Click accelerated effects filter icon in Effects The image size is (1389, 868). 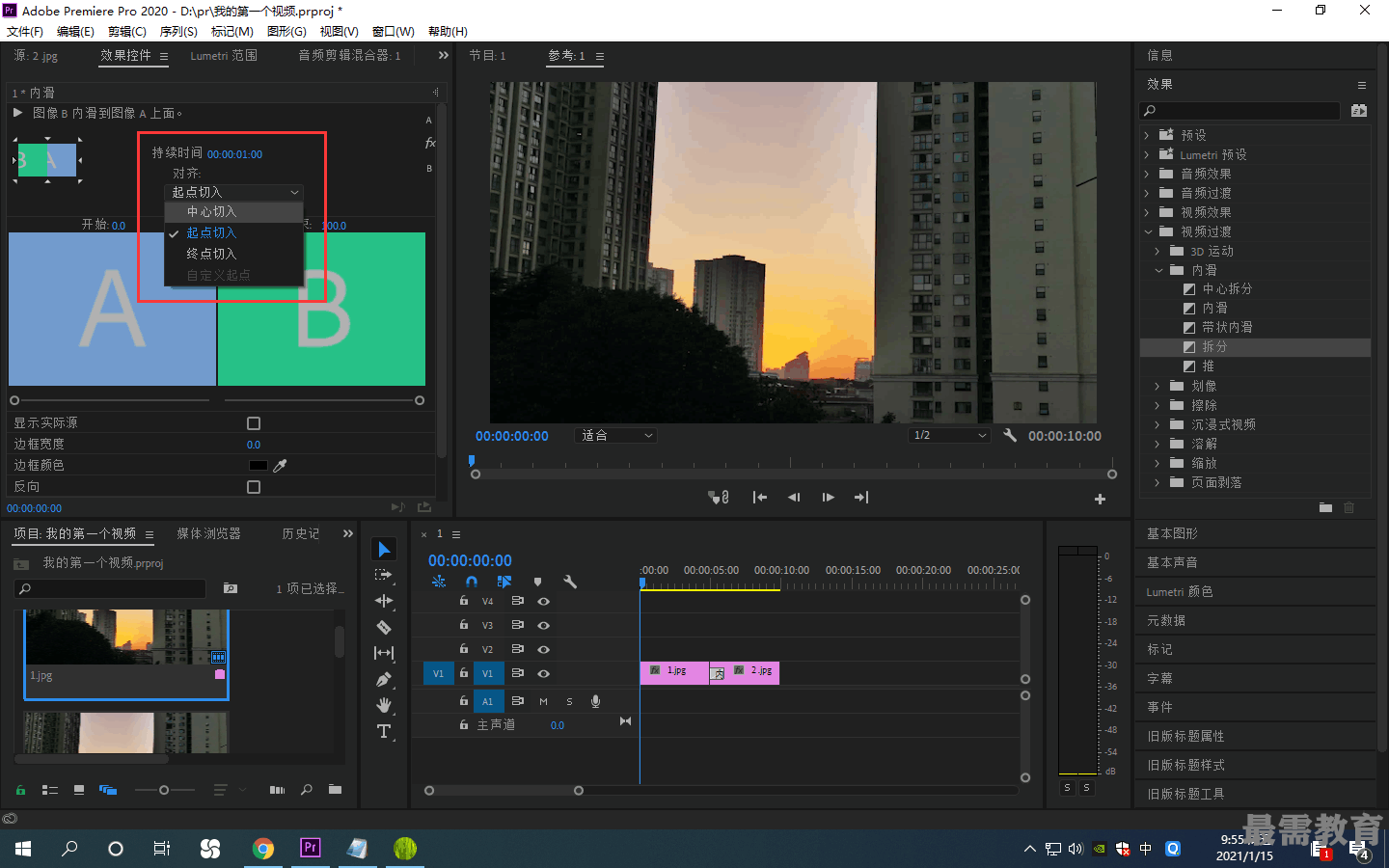1359,111
